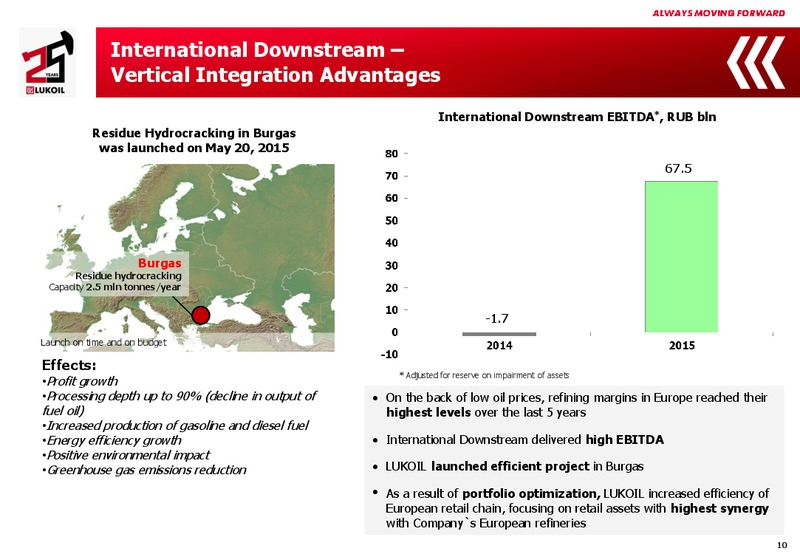Click 'Residue hydrocracking' label on map
800x554 pixels.
129,275
